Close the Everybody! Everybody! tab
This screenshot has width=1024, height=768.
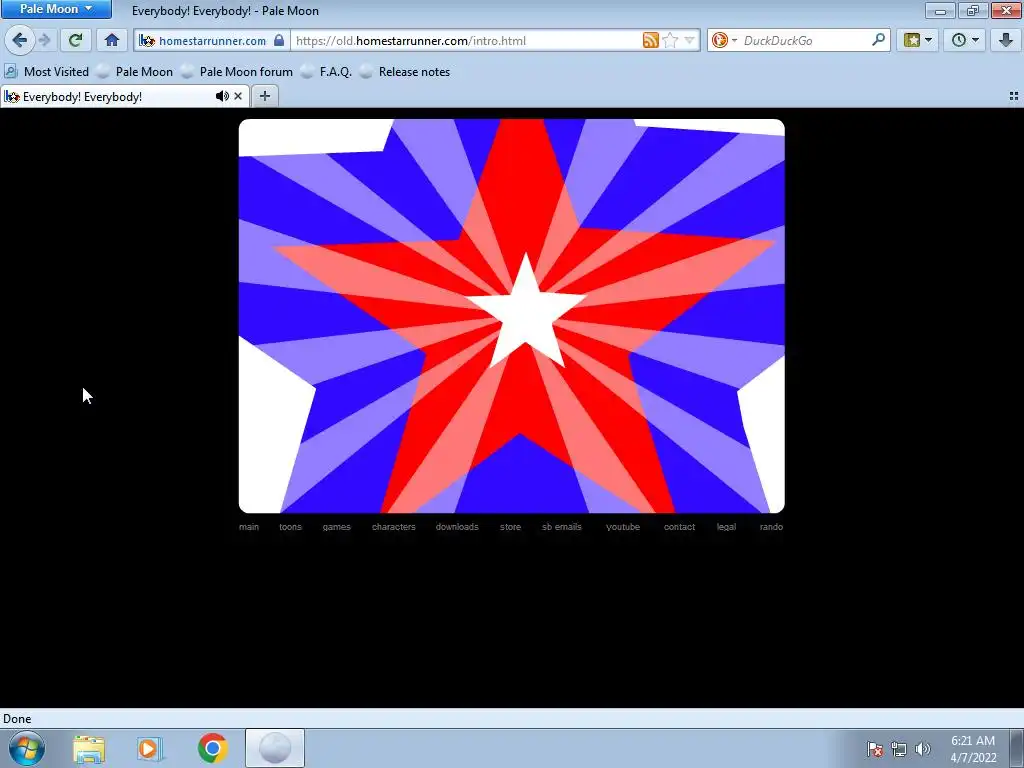click(238, 96)
